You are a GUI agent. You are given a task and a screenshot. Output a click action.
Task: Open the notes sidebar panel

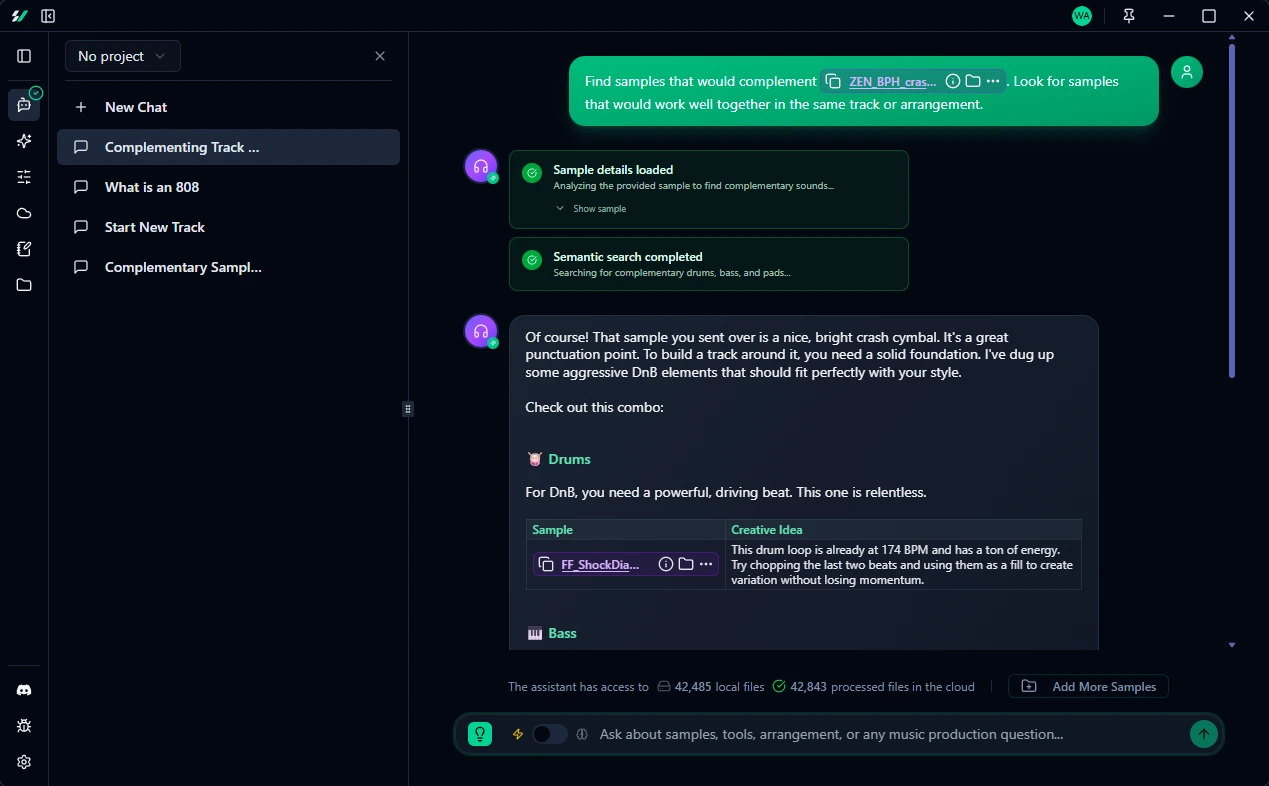(23, 249)
